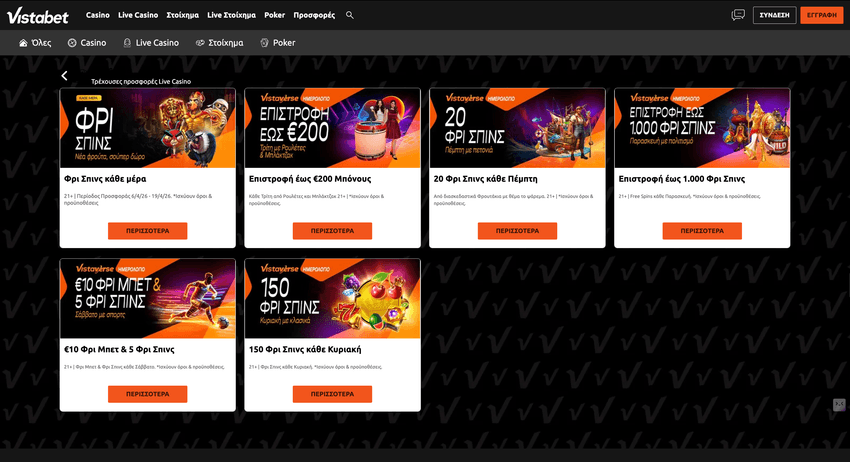Click the terms text under Φρι Σπινς κάθε μέρα
This screenshot has width=850, height=462.
tap(138, 200)
